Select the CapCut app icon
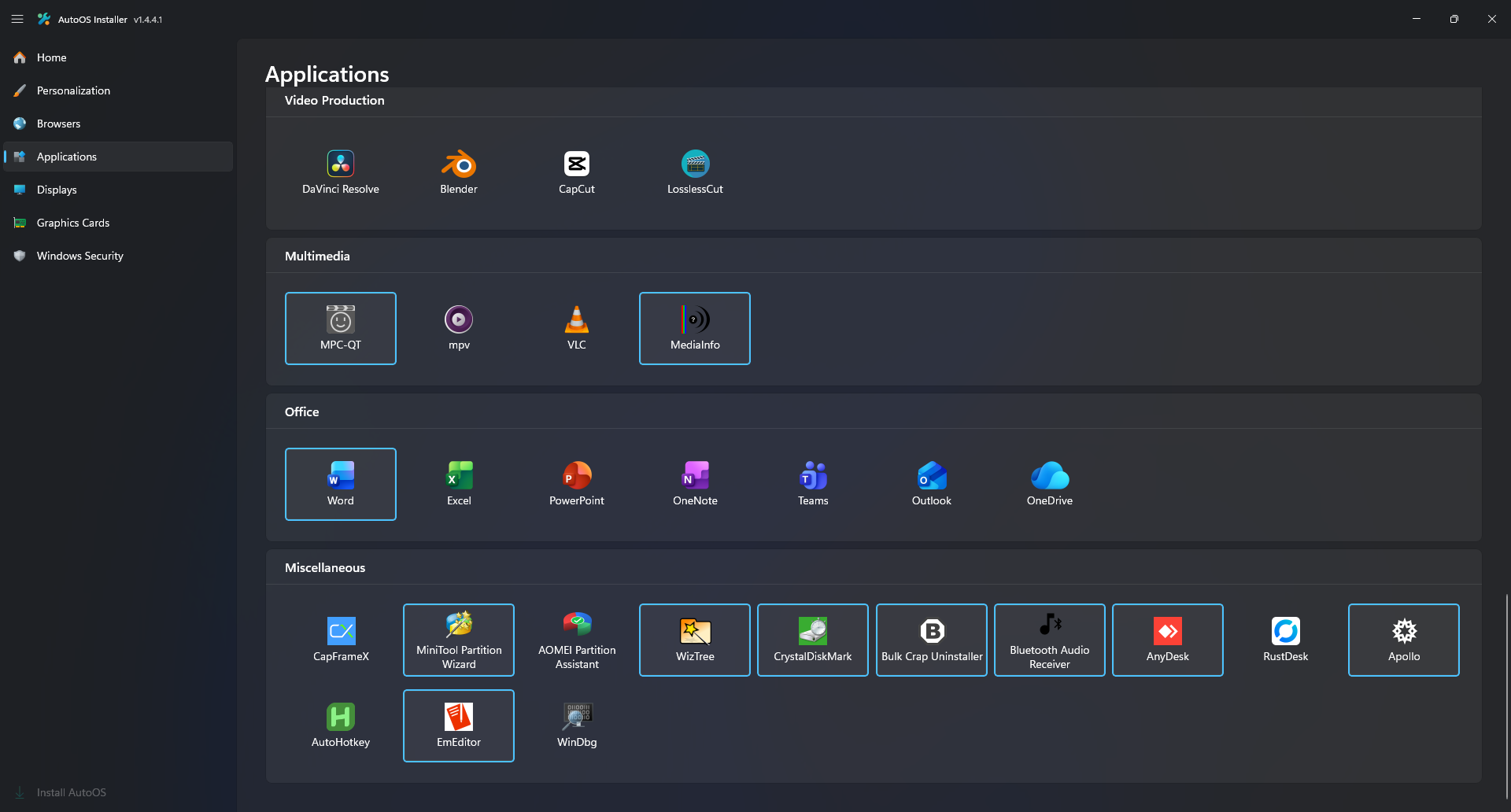Viewport: 1511px width, 812px height. tap(577, 164)
